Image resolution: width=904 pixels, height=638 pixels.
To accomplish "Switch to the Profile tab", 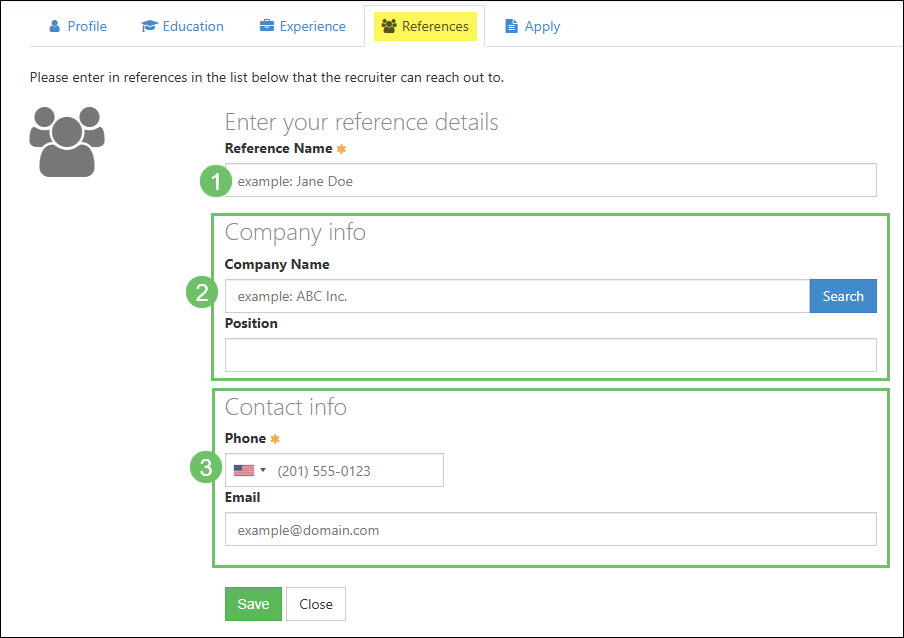I will (77, 26).
